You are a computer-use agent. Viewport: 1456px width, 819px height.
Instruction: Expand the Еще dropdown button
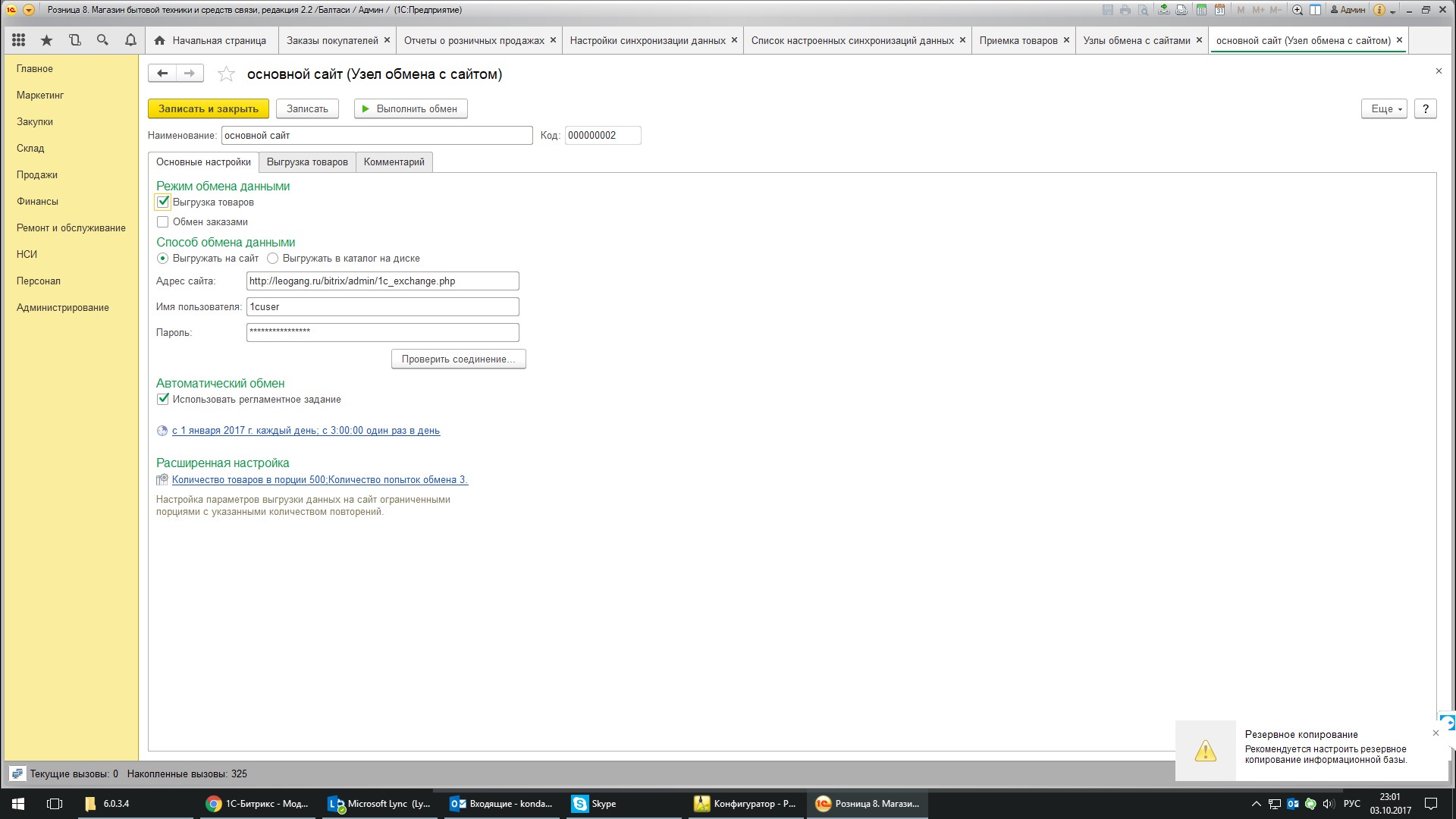(1384, 108)
